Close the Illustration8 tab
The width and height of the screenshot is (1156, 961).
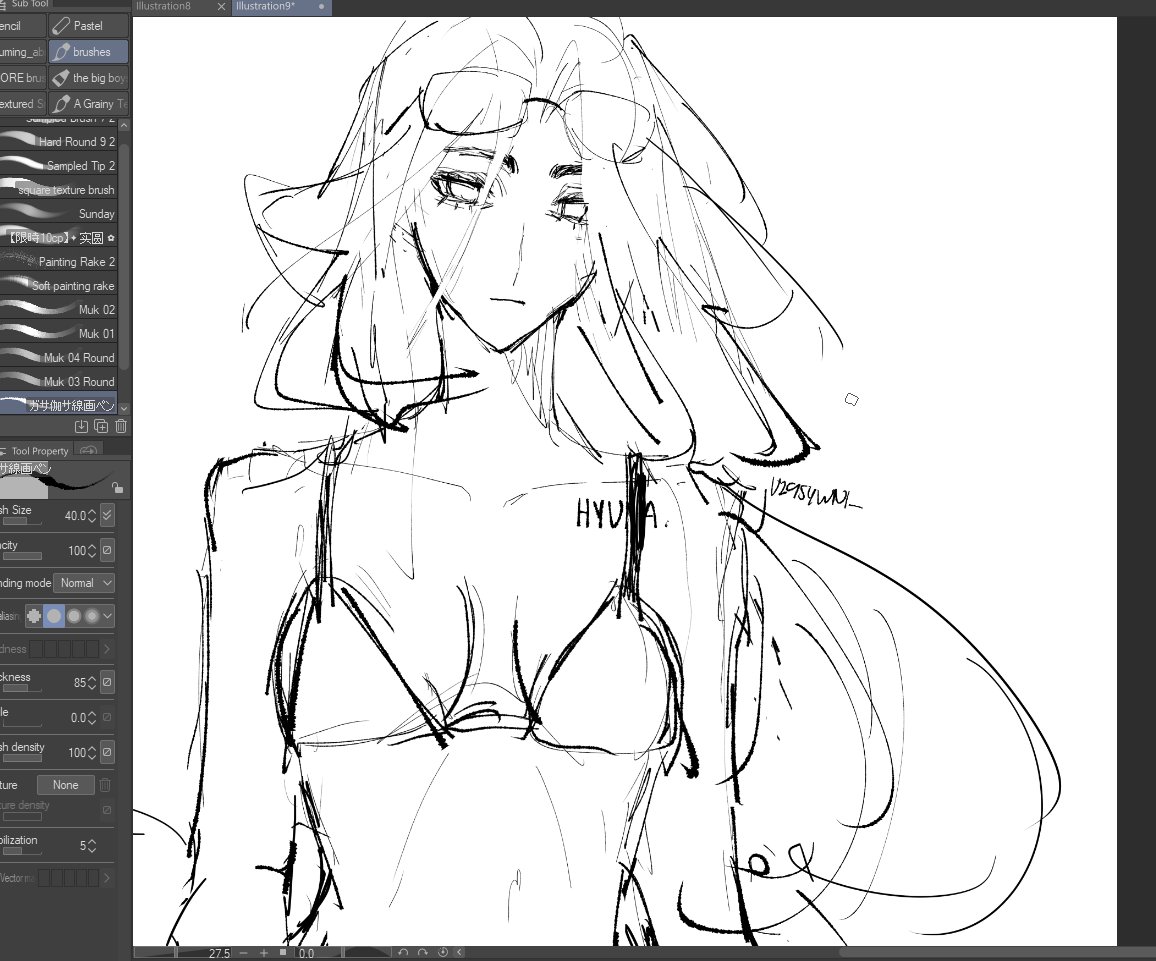pos(221,7)
